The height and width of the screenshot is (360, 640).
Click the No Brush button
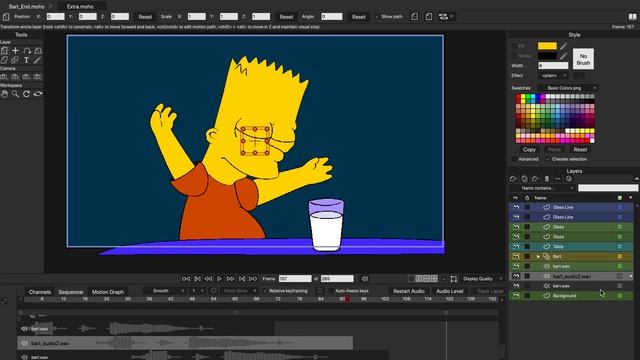(x=583, y=59)
